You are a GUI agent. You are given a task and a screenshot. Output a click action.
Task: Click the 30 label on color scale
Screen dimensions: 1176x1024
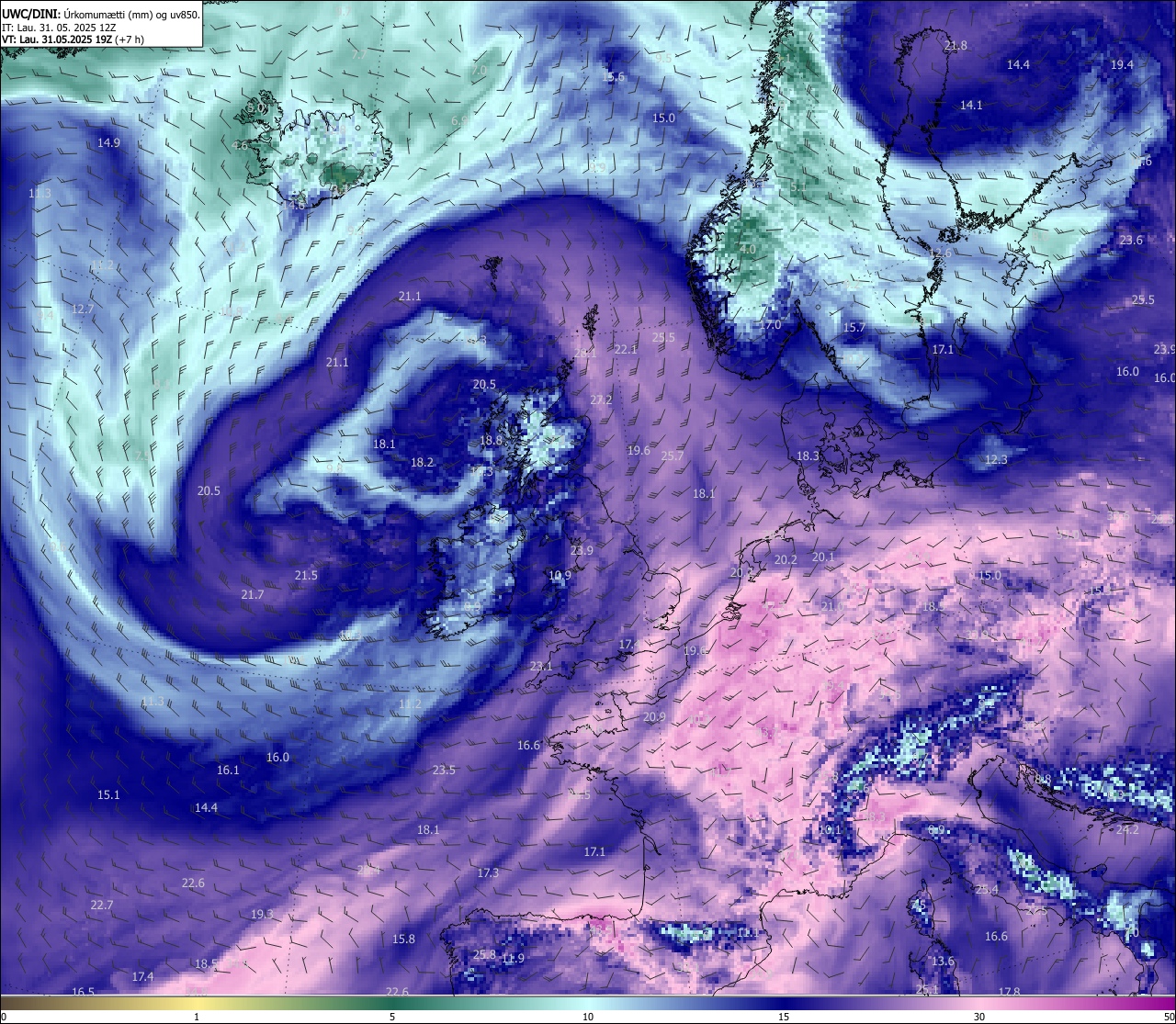[979, 1017]
